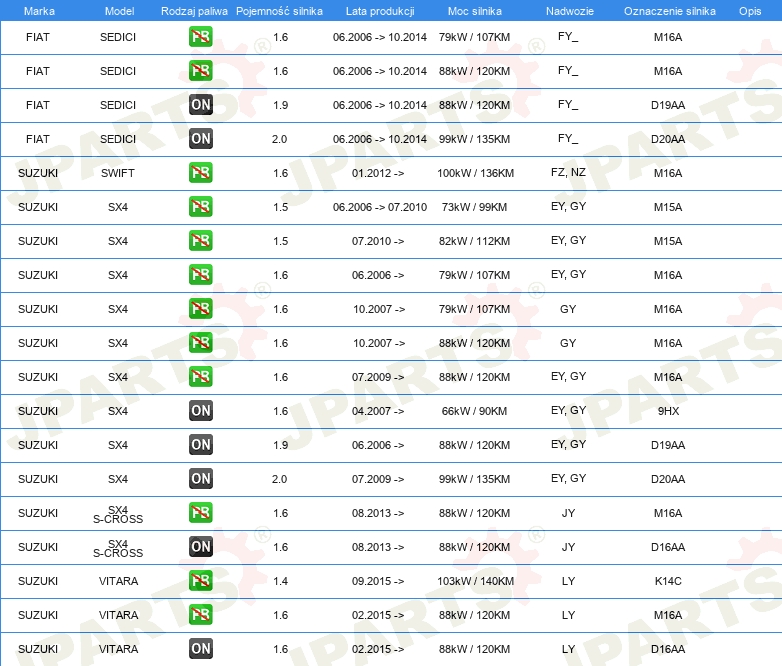The width and height of the screenshot is (782, 666).
Task: Click the petrol icon in SUZUKI SWIFT row
Action: click(x=200, y=173)
